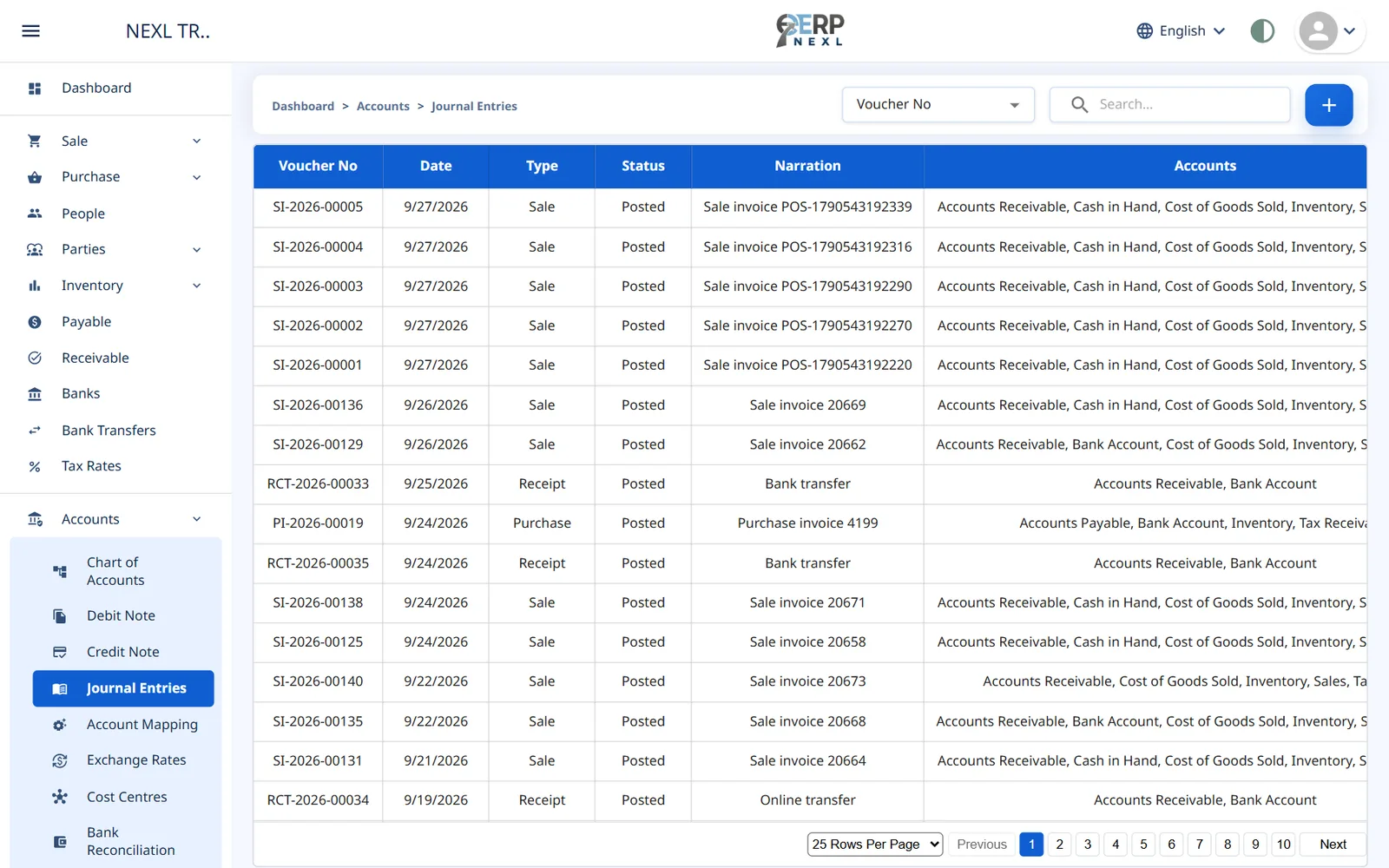
Task: Click the Exchange Rates icon
Action: click(x=60, y=761)
